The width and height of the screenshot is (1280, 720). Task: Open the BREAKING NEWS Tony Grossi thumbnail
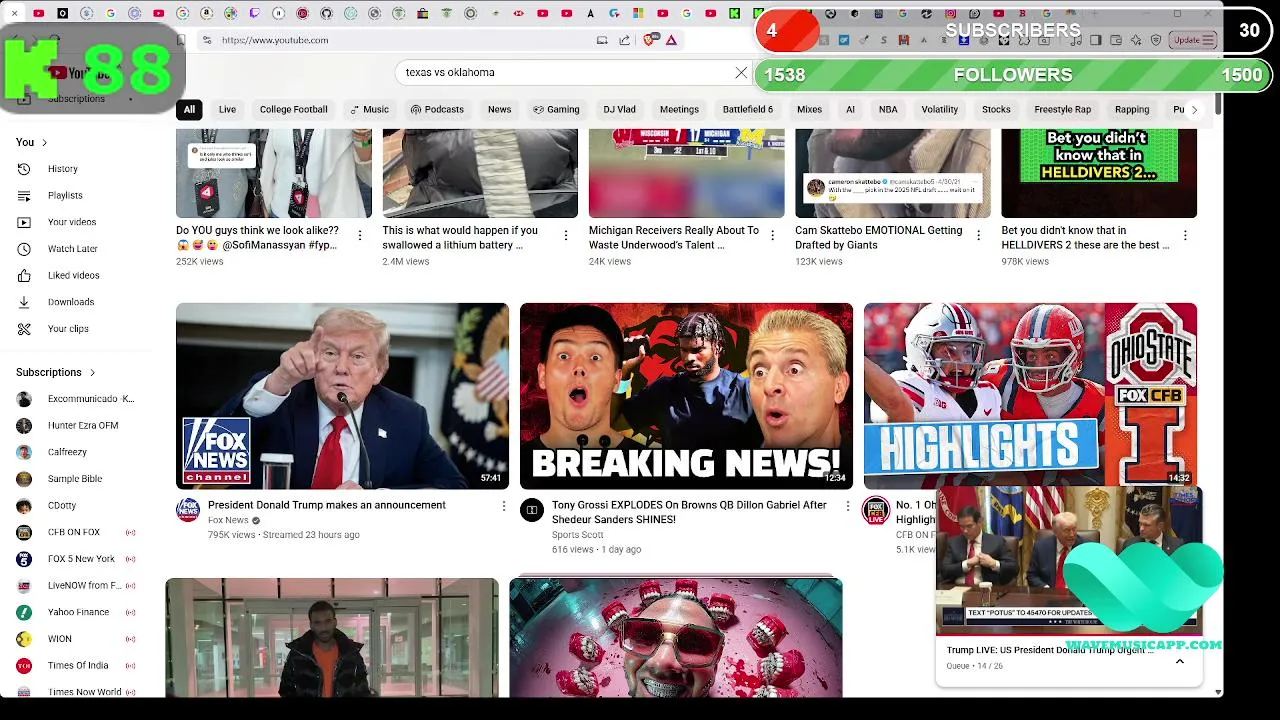[686, 396]
